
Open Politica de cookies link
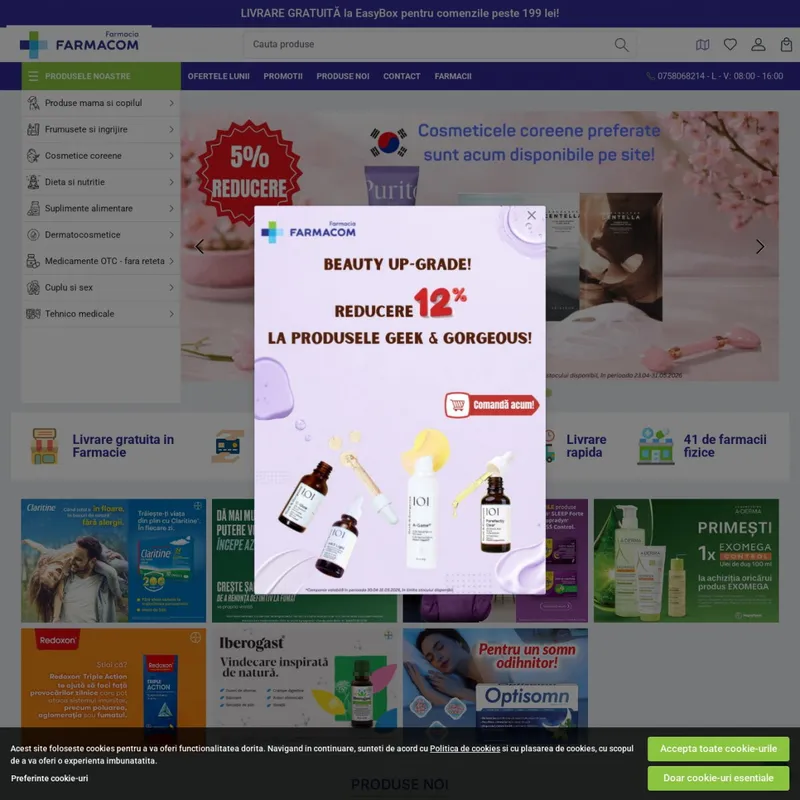tap(464, 748)
